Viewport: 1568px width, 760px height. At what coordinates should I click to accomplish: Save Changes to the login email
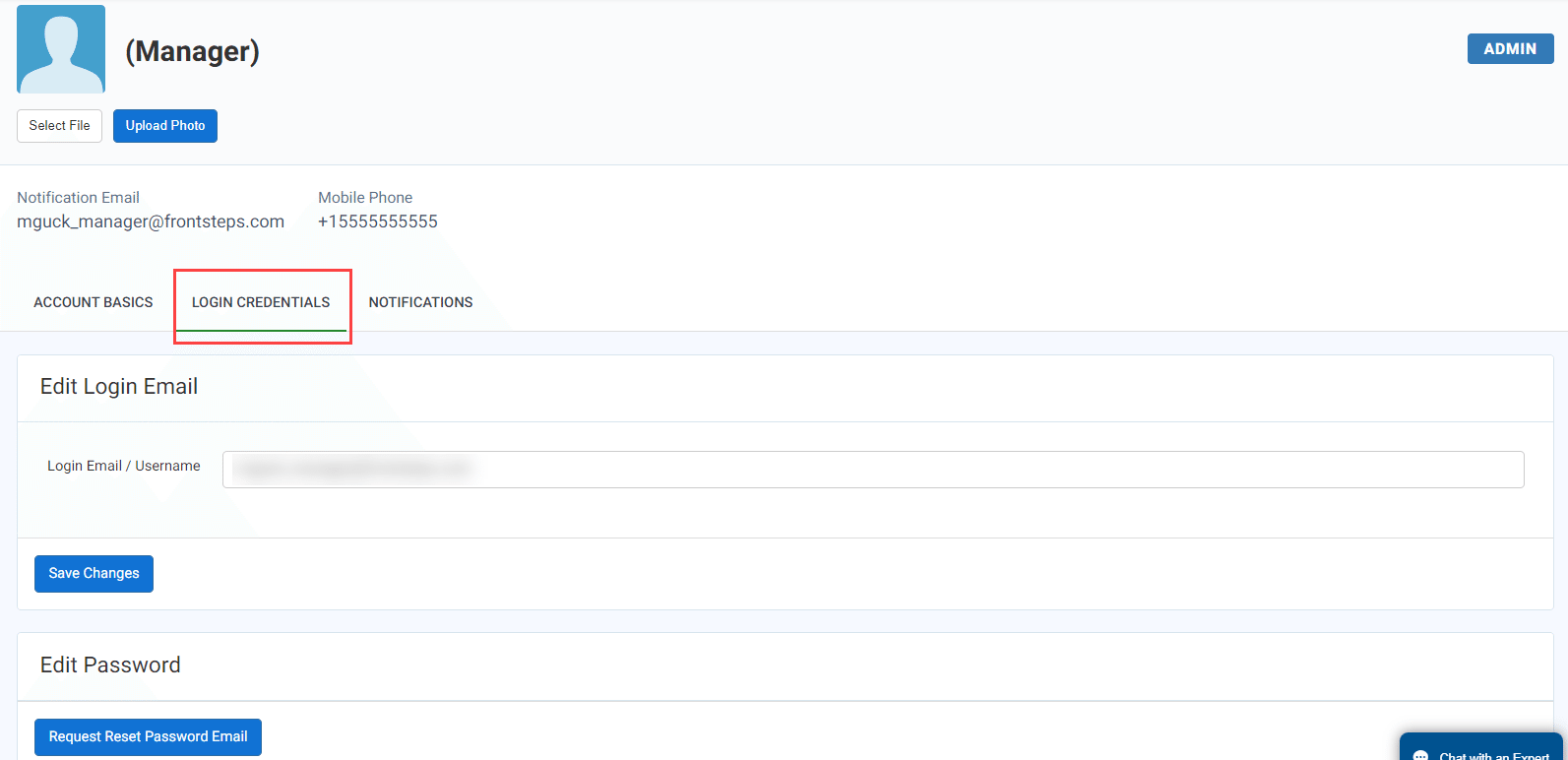pos(94,574)
